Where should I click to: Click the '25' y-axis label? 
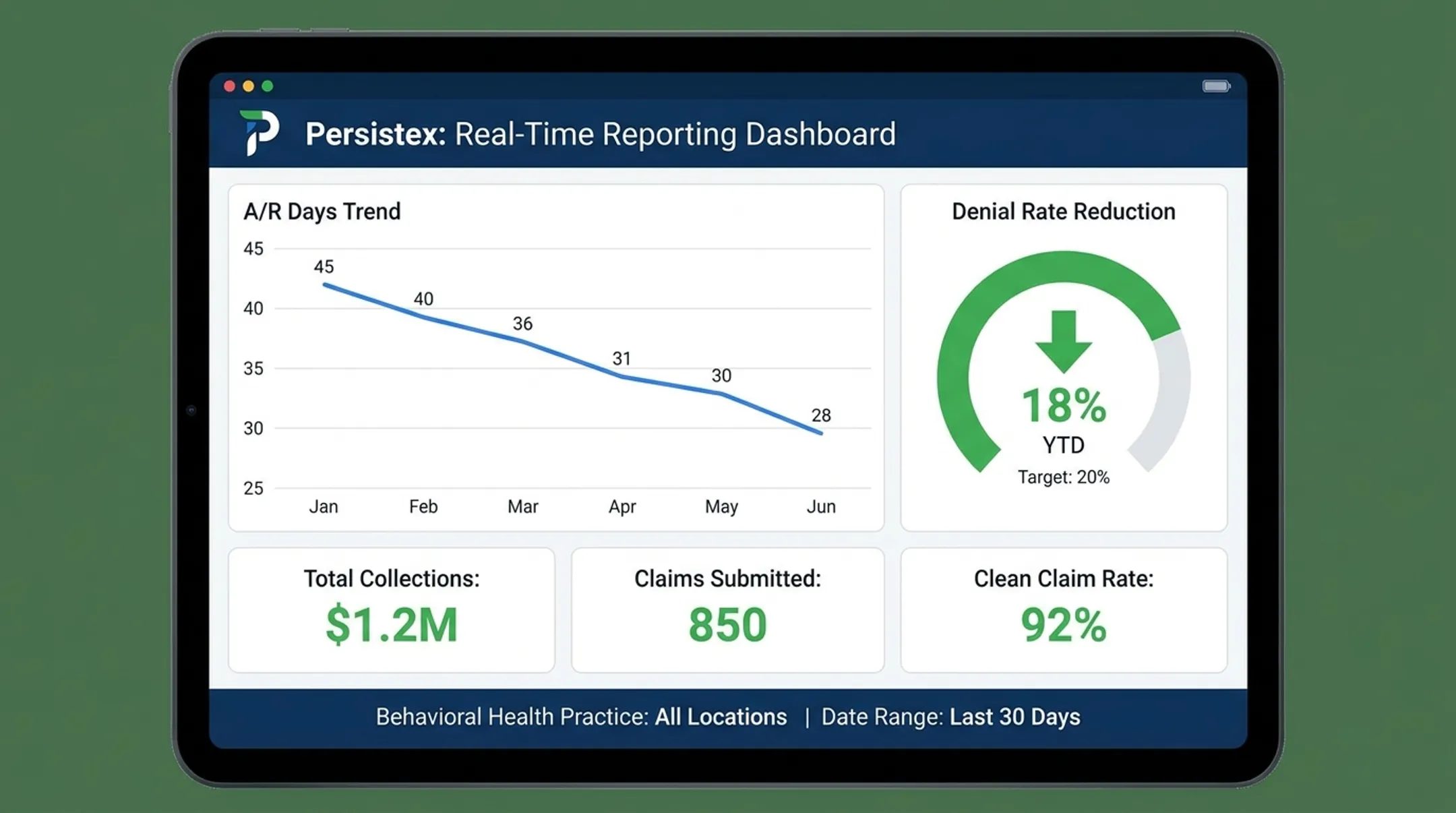tap(253, 488)
